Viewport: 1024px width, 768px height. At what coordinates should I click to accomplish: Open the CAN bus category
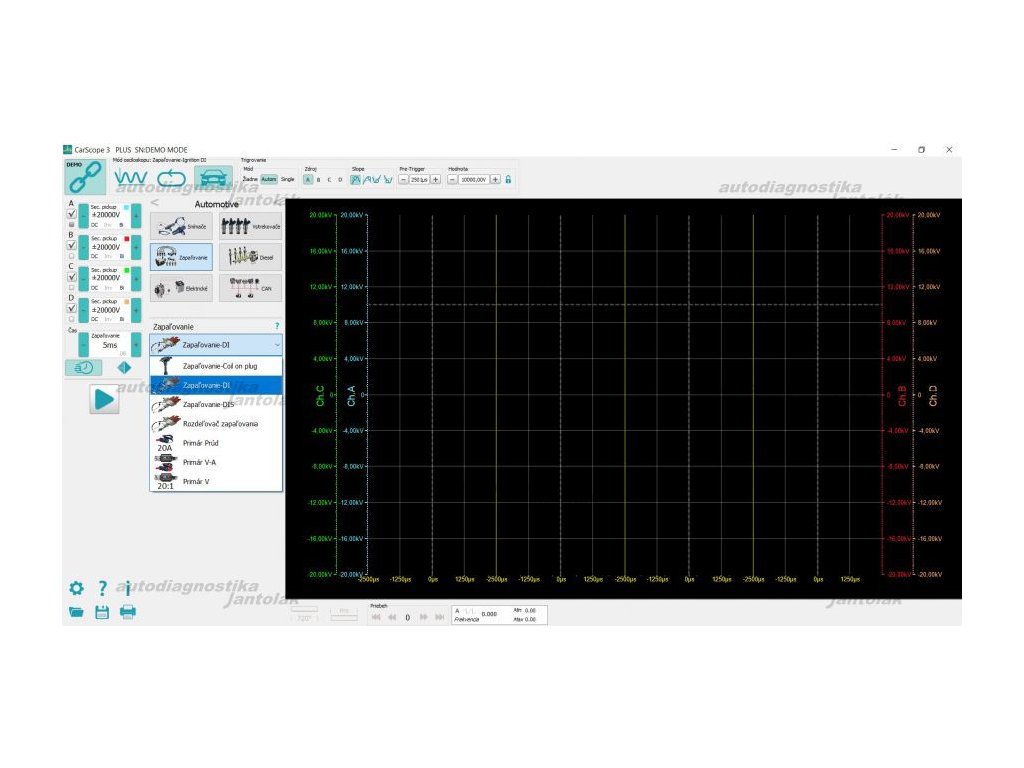point(251,287)
